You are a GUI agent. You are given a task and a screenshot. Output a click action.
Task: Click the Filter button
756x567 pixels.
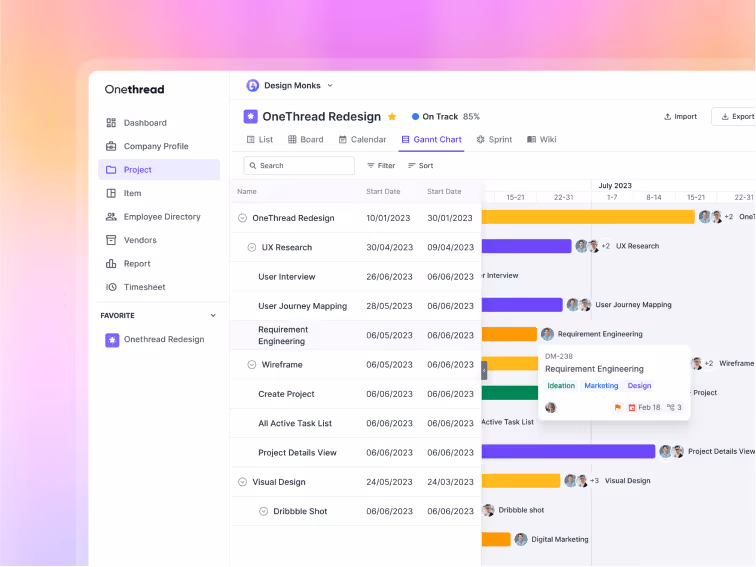coord(381,166)
